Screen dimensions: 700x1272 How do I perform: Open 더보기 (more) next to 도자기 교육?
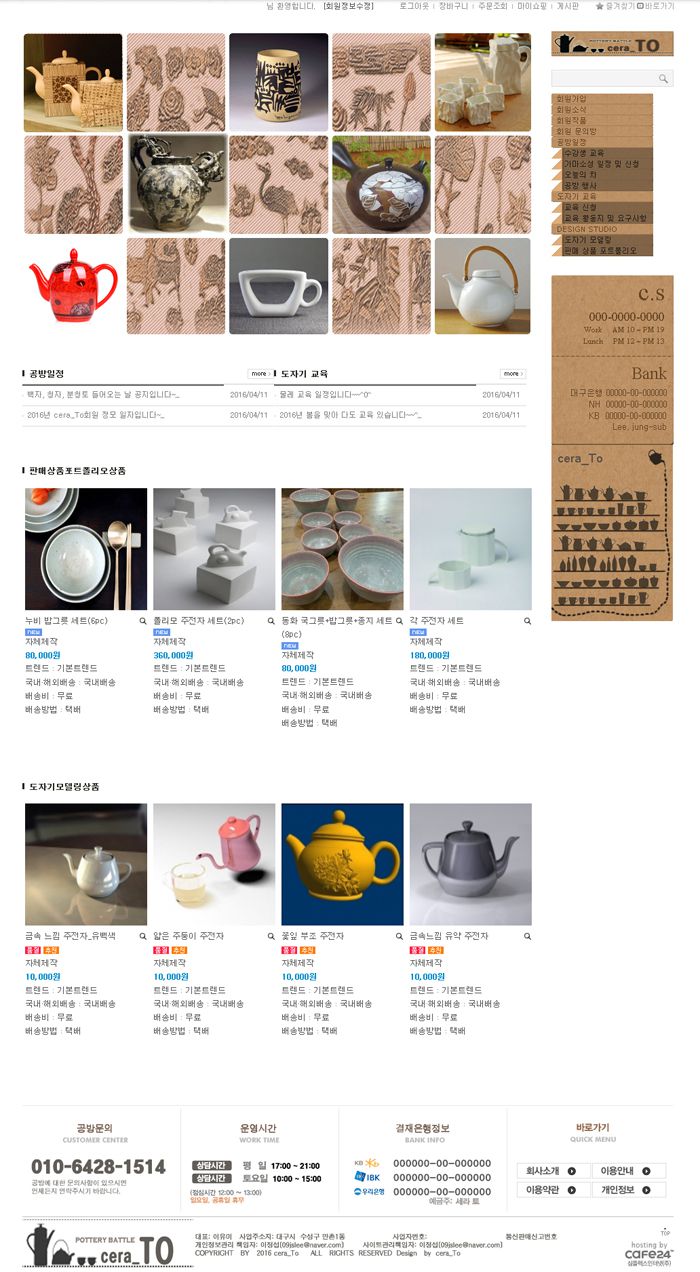point(513,374)
